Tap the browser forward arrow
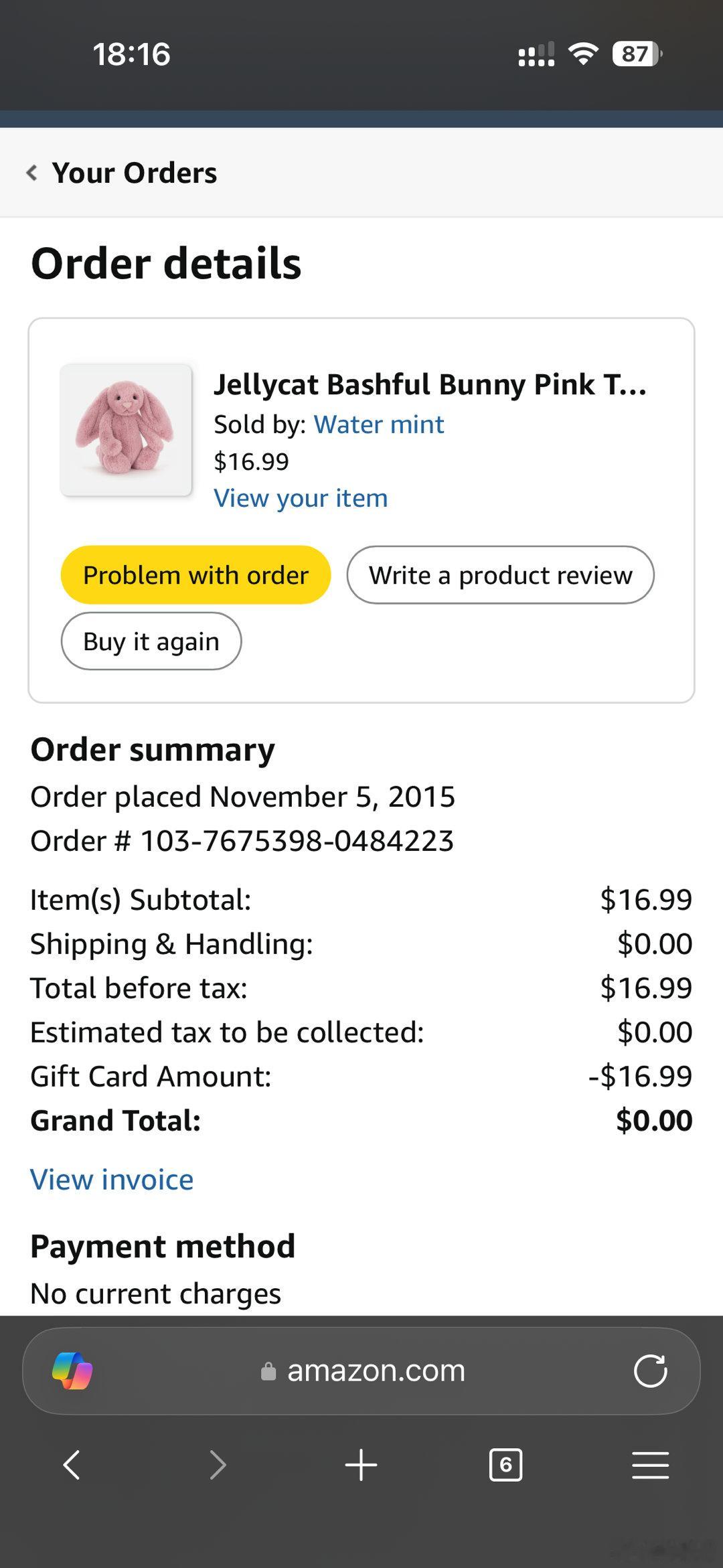 click(x=218, y=1465)
